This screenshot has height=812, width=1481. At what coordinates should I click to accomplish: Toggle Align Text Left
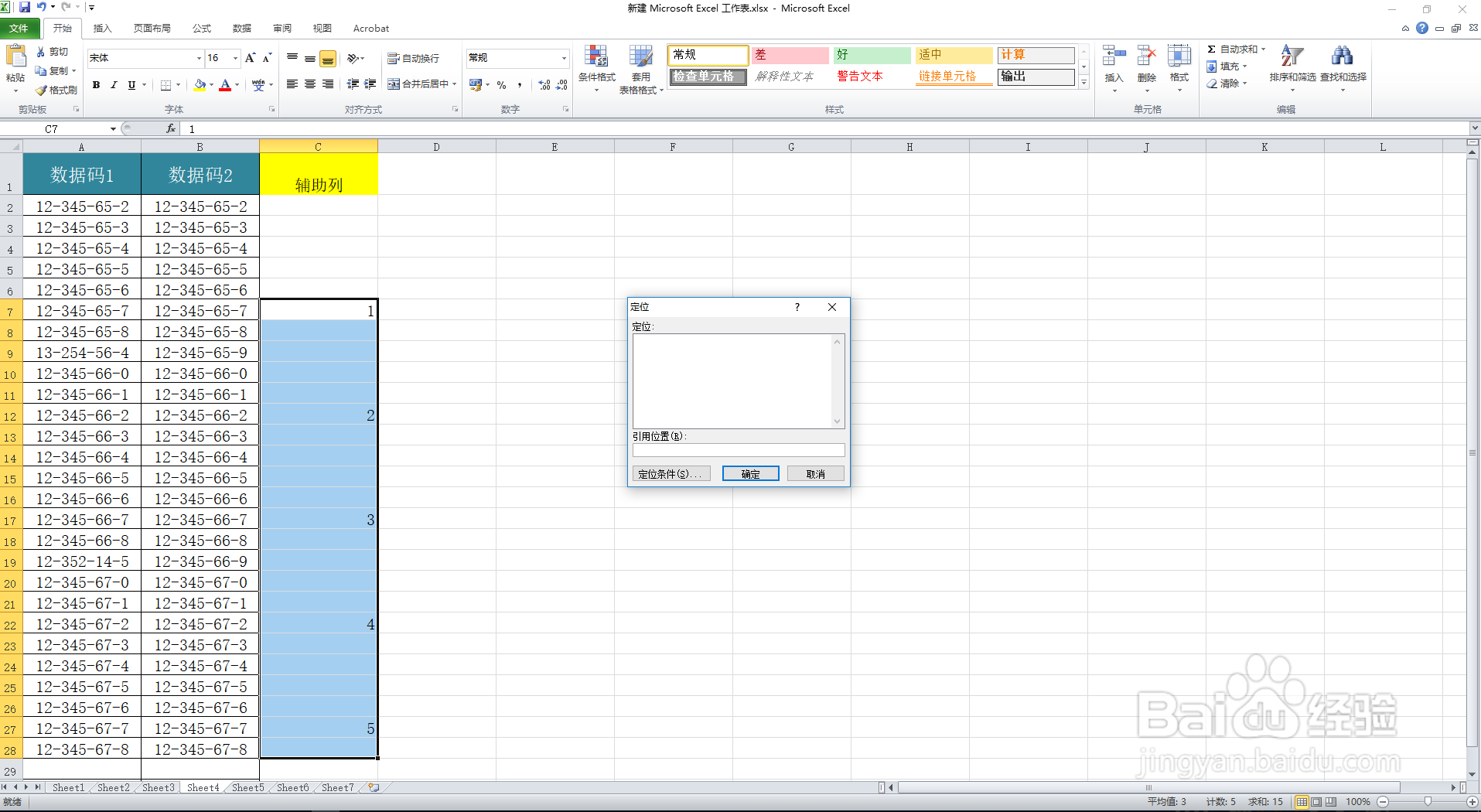(x=292, y=84)
